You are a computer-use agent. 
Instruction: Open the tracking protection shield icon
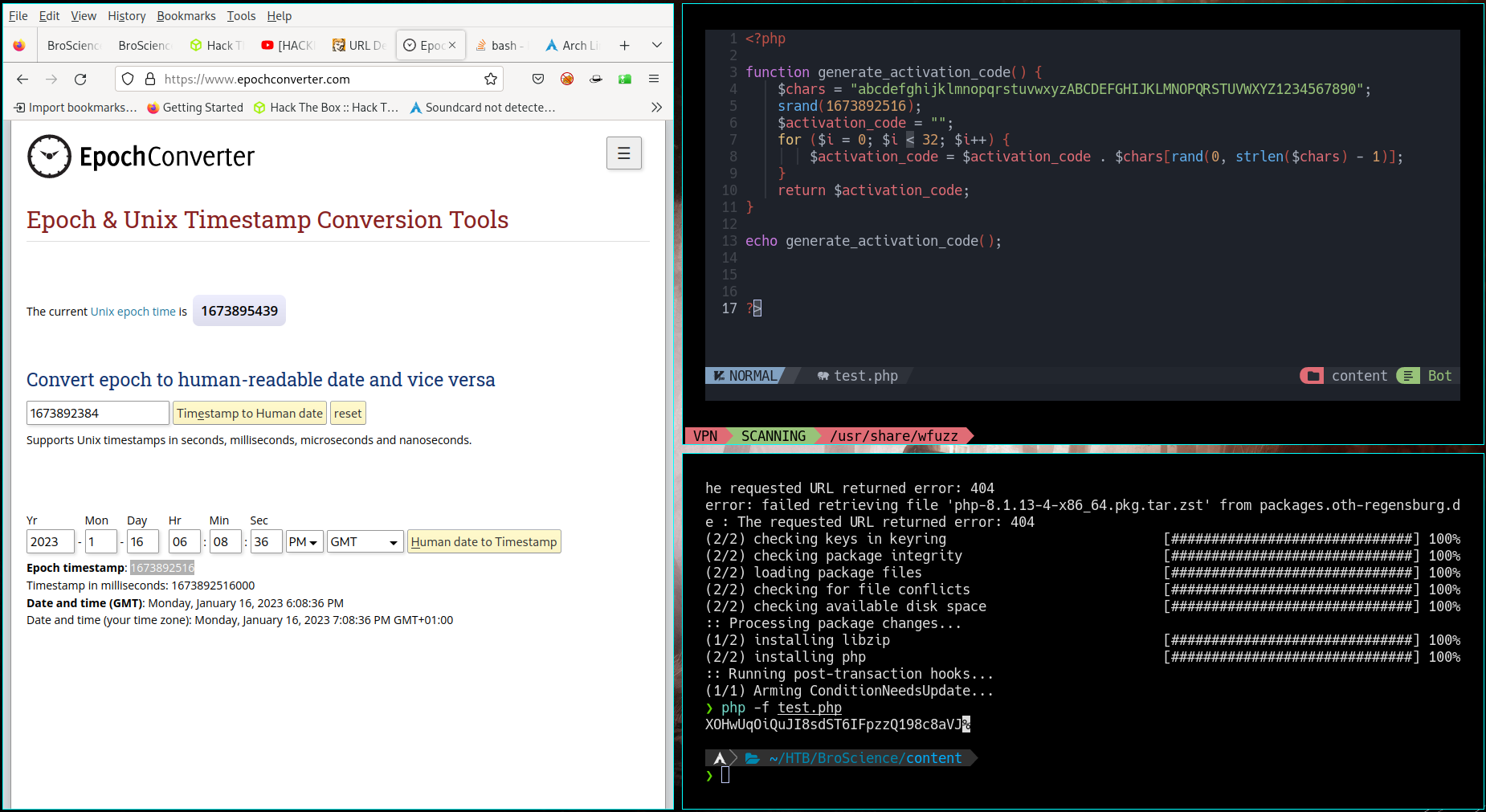click(x=128, y=79)
